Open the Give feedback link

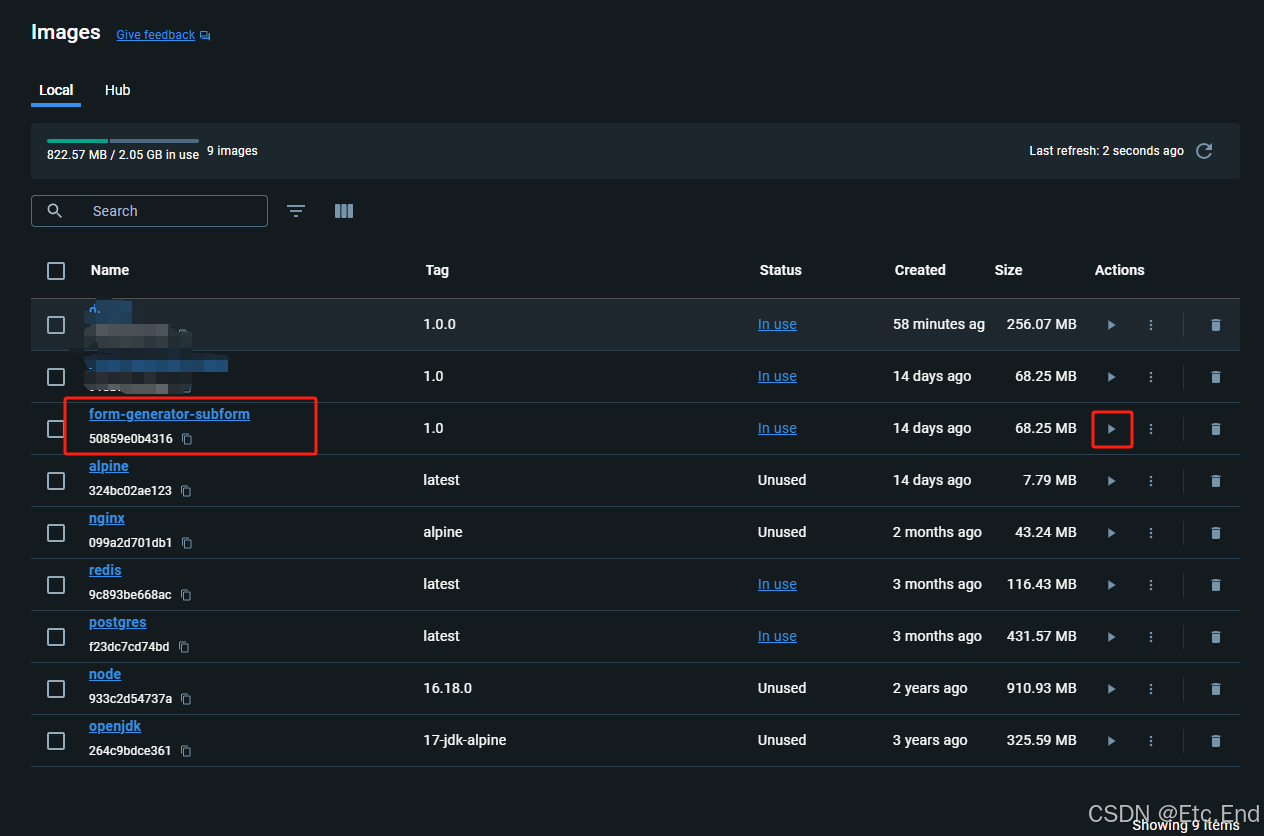click(x=156, y=35)
